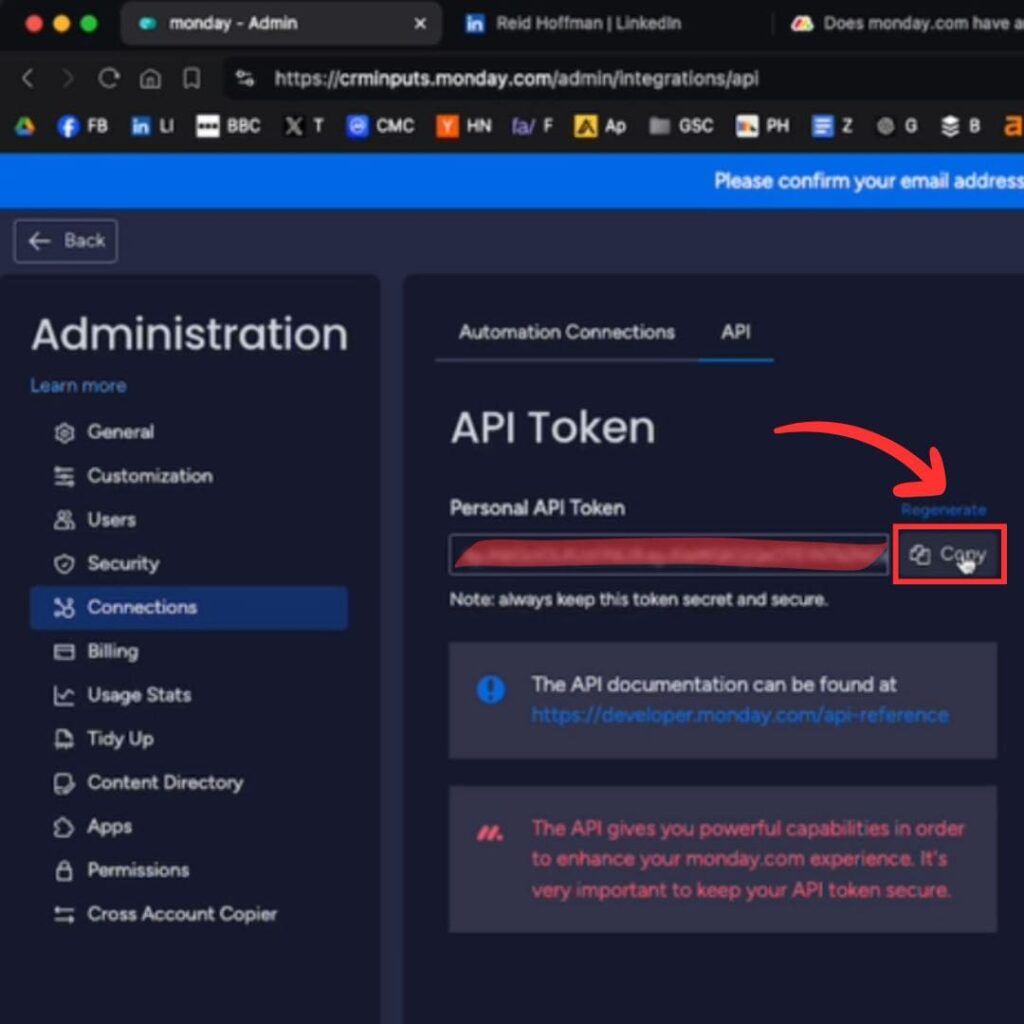Screen dimensions: 1024x1024
Task: Open the GSC bookmark folder
Action: [680, 126]
